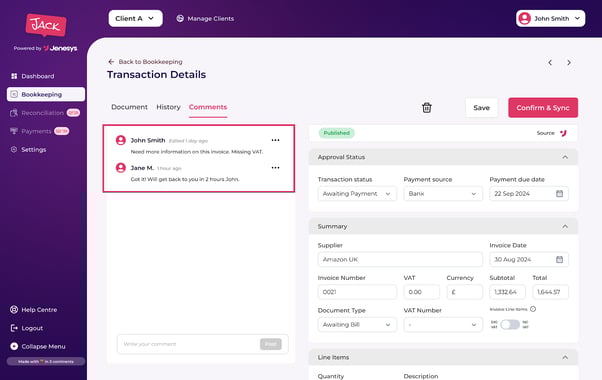Collapse the Summary section

(565, 227)
